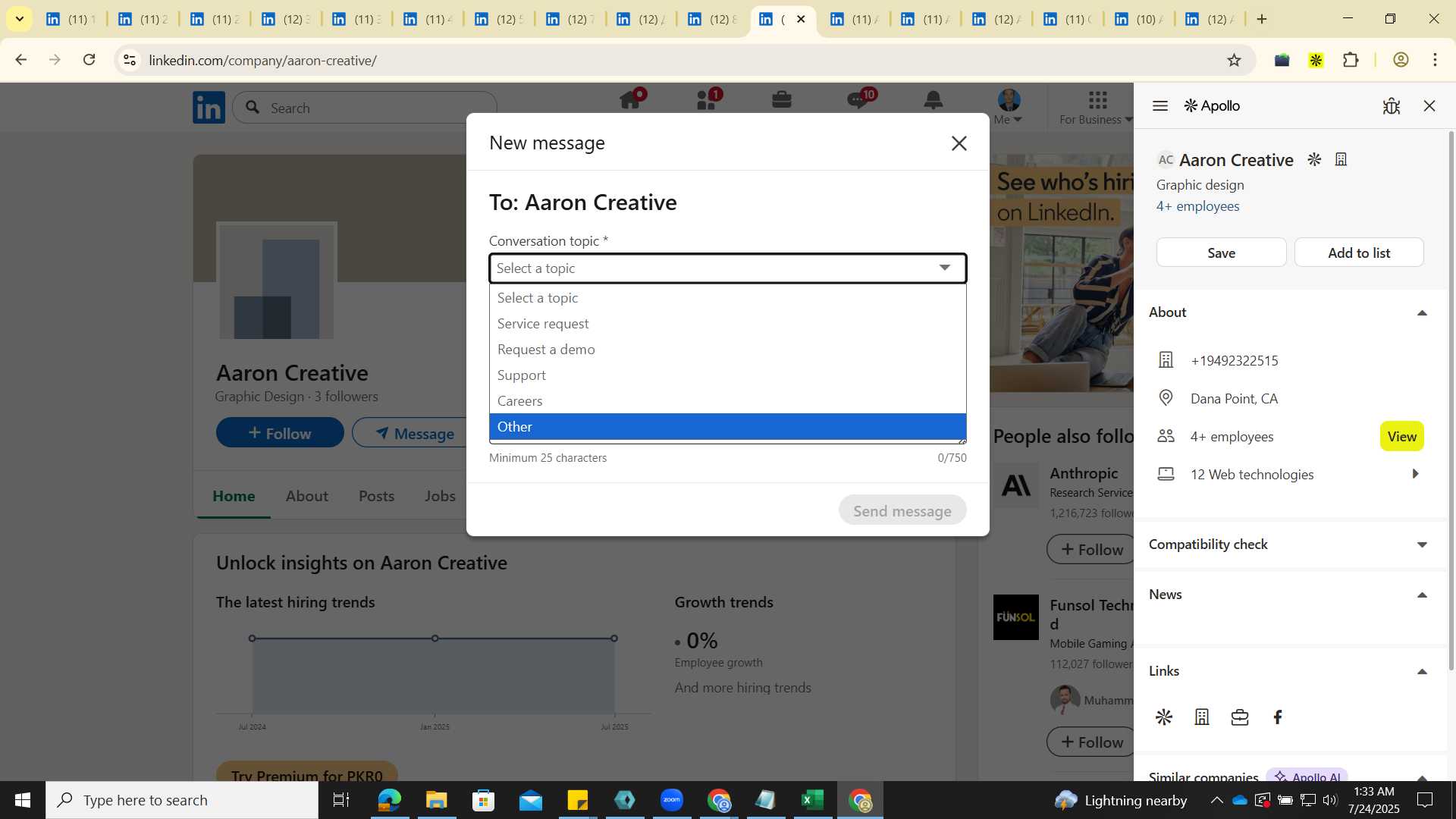1456x819 pixels.
Task: Open a new browser tab
Action: pos(1262,19)
